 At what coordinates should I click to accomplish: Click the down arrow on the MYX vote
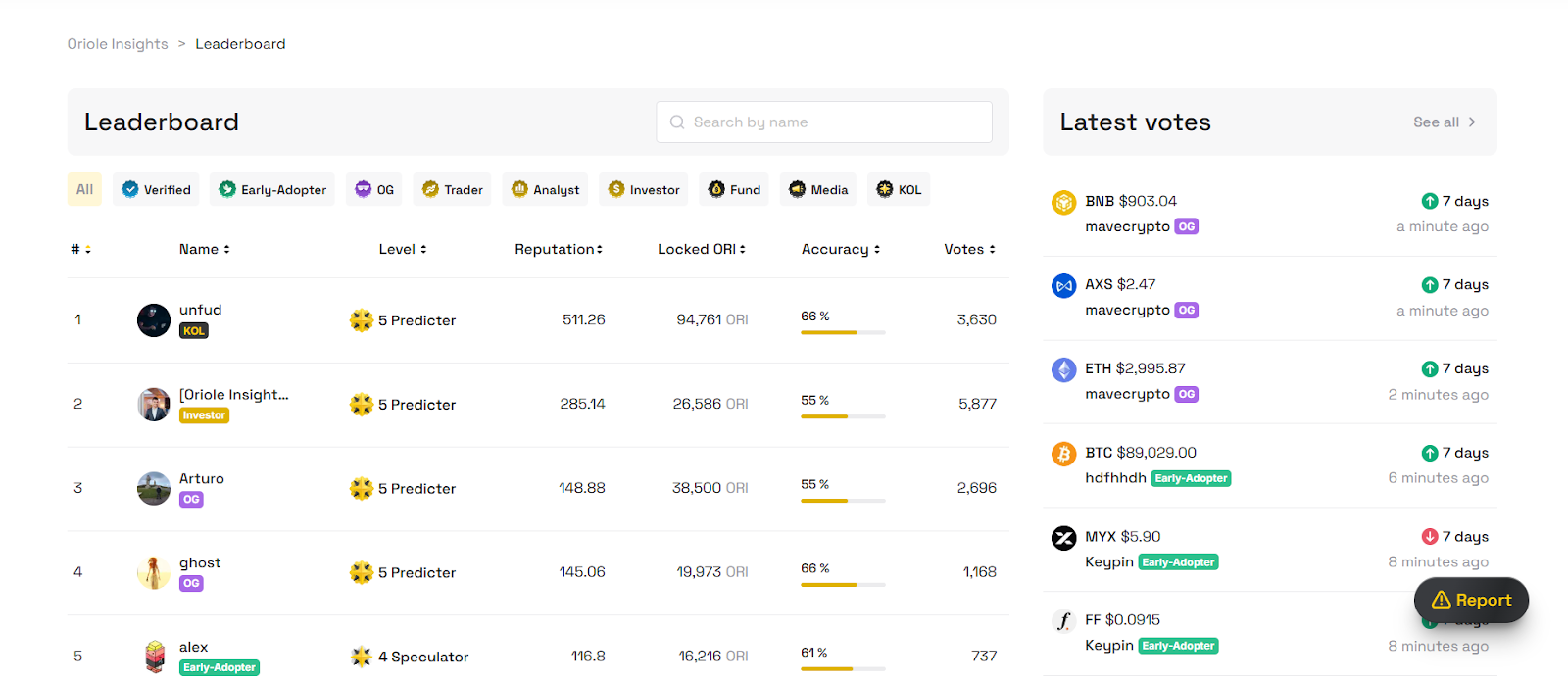(1430, 537)
